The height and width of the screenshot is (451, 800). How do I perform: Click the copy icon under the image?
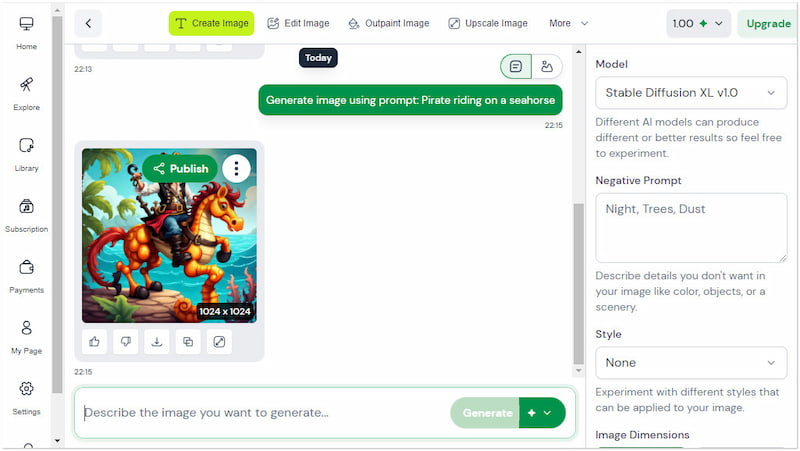coord(188,342)
